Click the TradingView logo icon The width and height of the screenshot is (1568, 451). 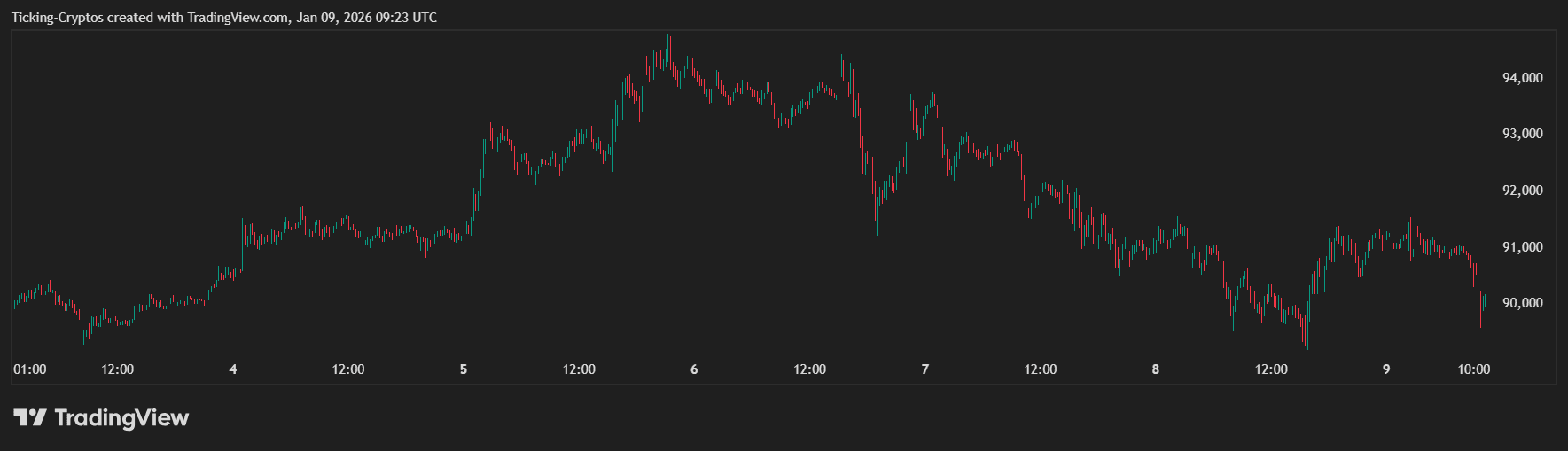[29, 417]
